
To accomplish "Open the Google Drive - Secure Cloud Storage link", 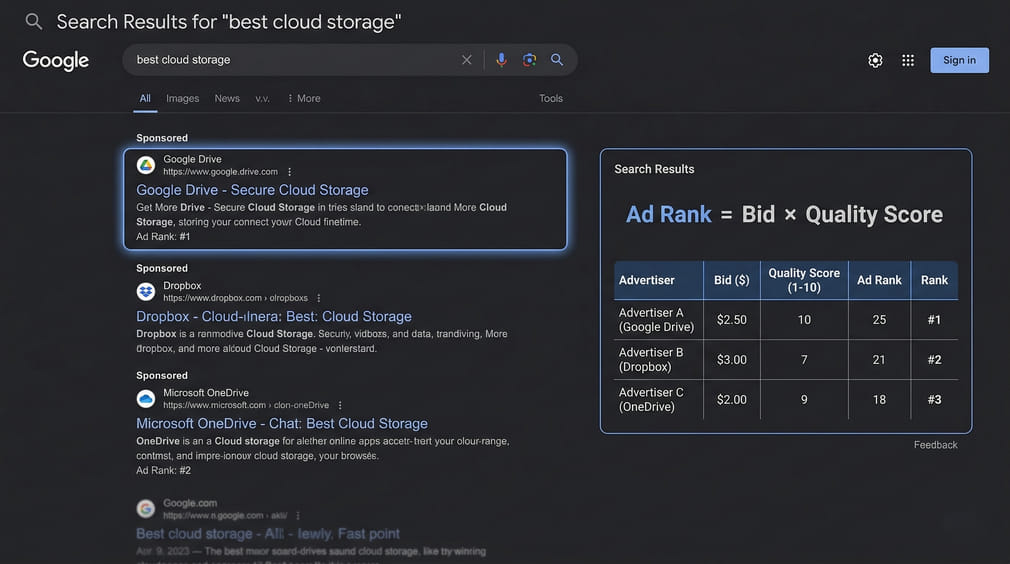I will pyautogui.click(x=252, y=190).
